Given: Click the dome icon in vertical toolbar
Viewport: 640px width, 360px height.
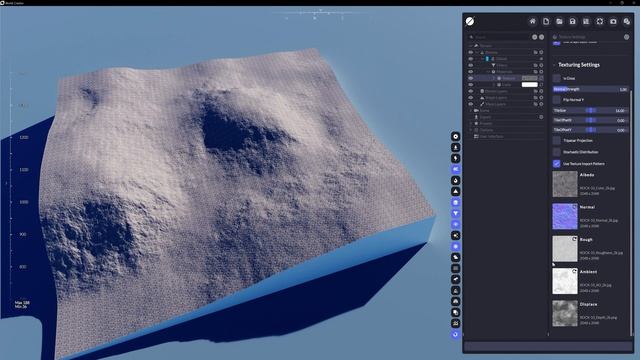Looking at the screenshot, I should 456,302.
